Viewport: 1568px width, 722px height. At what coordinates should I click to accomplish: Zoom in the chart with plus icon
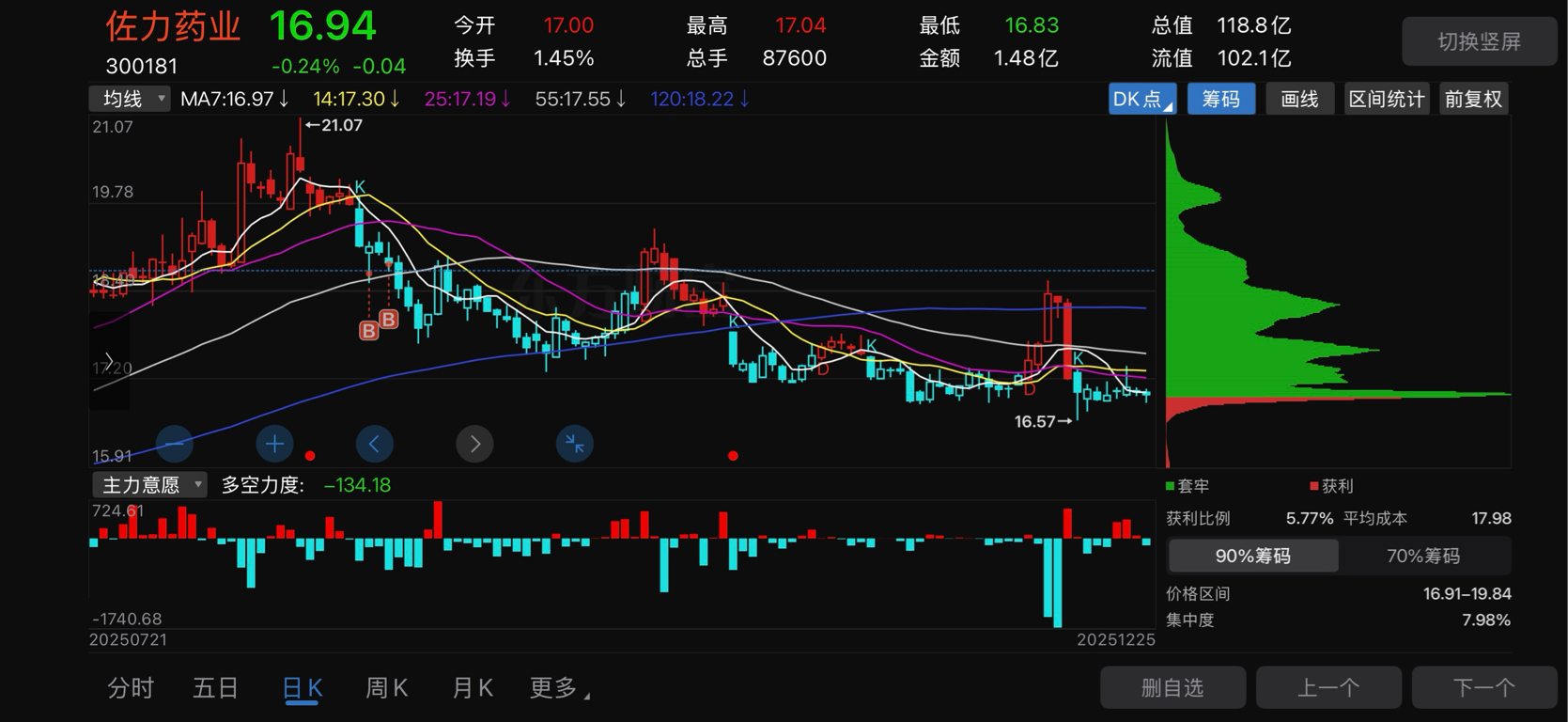274,444
